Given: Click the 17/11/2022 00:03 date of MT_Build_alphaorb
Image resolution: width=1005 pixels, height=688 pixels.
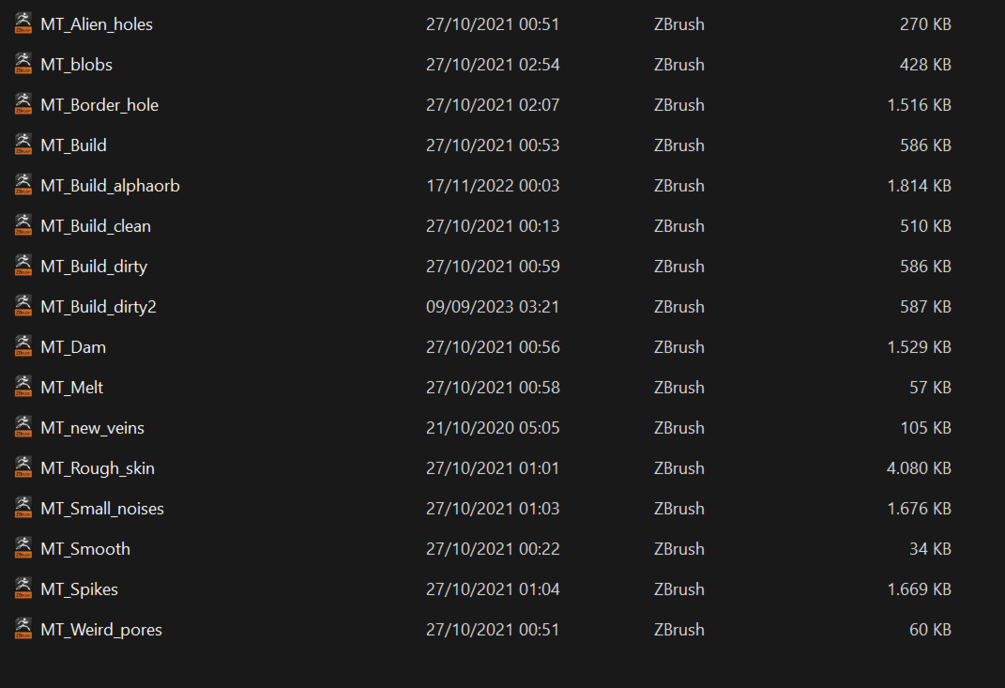Looking at the screenshot, I should pos(492,185).
